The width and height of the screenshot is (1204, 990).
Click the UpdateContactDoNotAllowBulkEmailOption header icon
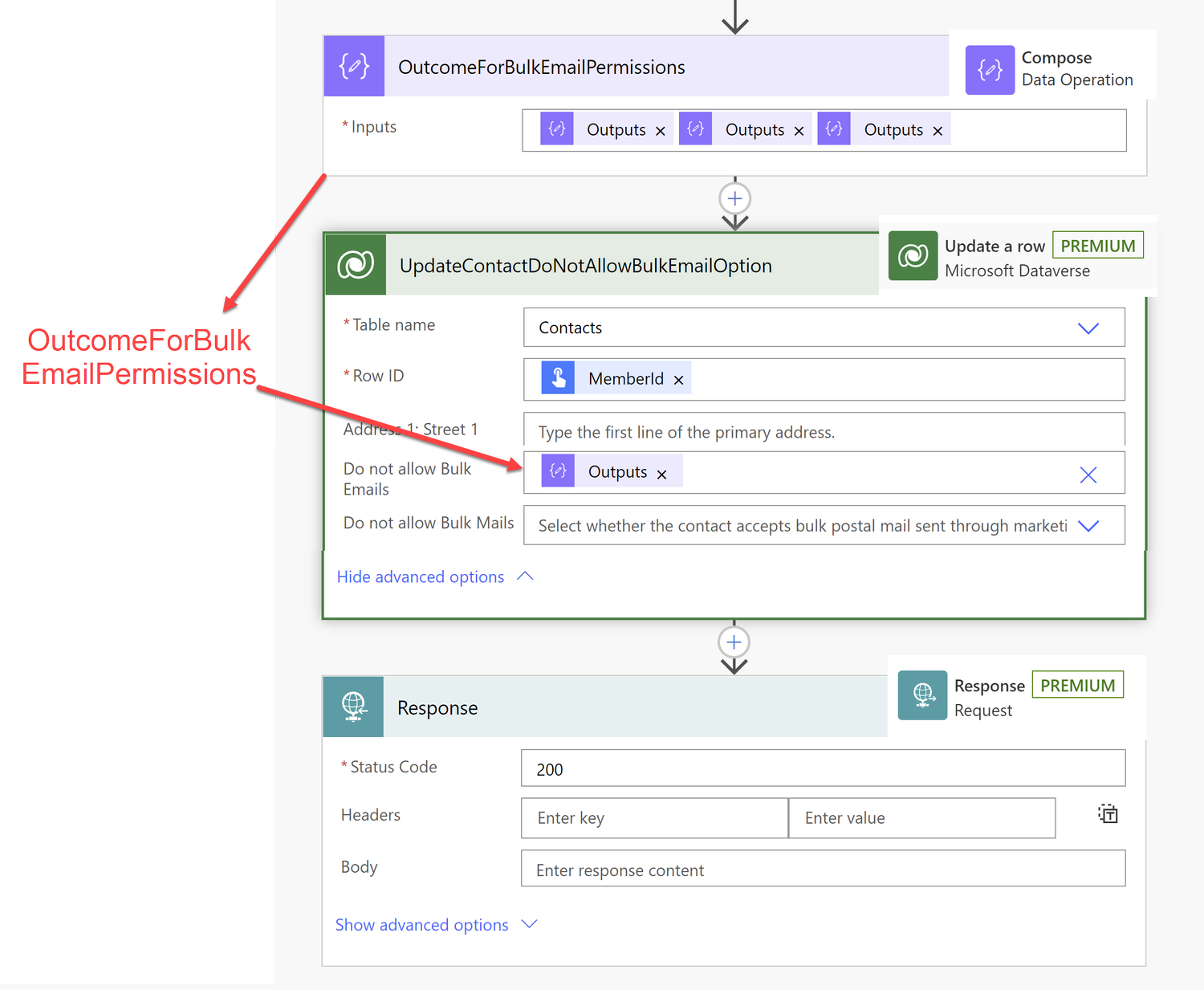pyautogui.click(x=356, y=264)
